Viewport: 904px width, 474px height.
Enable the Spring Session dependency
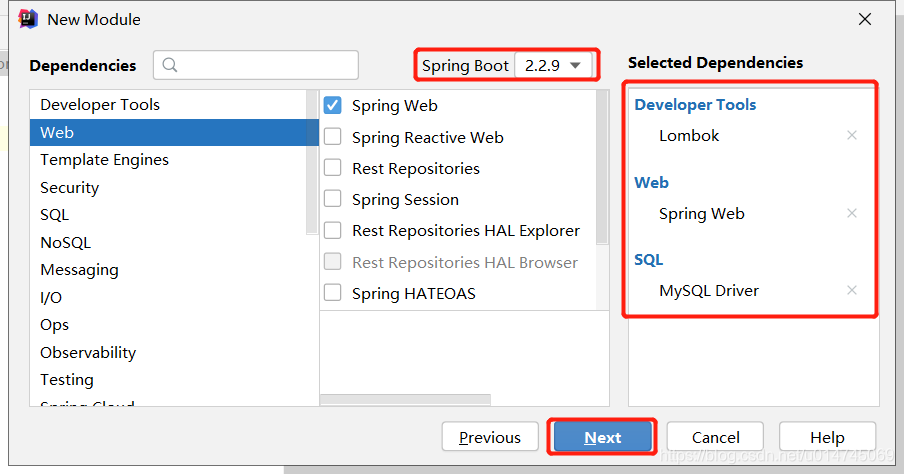coord(333,199)
